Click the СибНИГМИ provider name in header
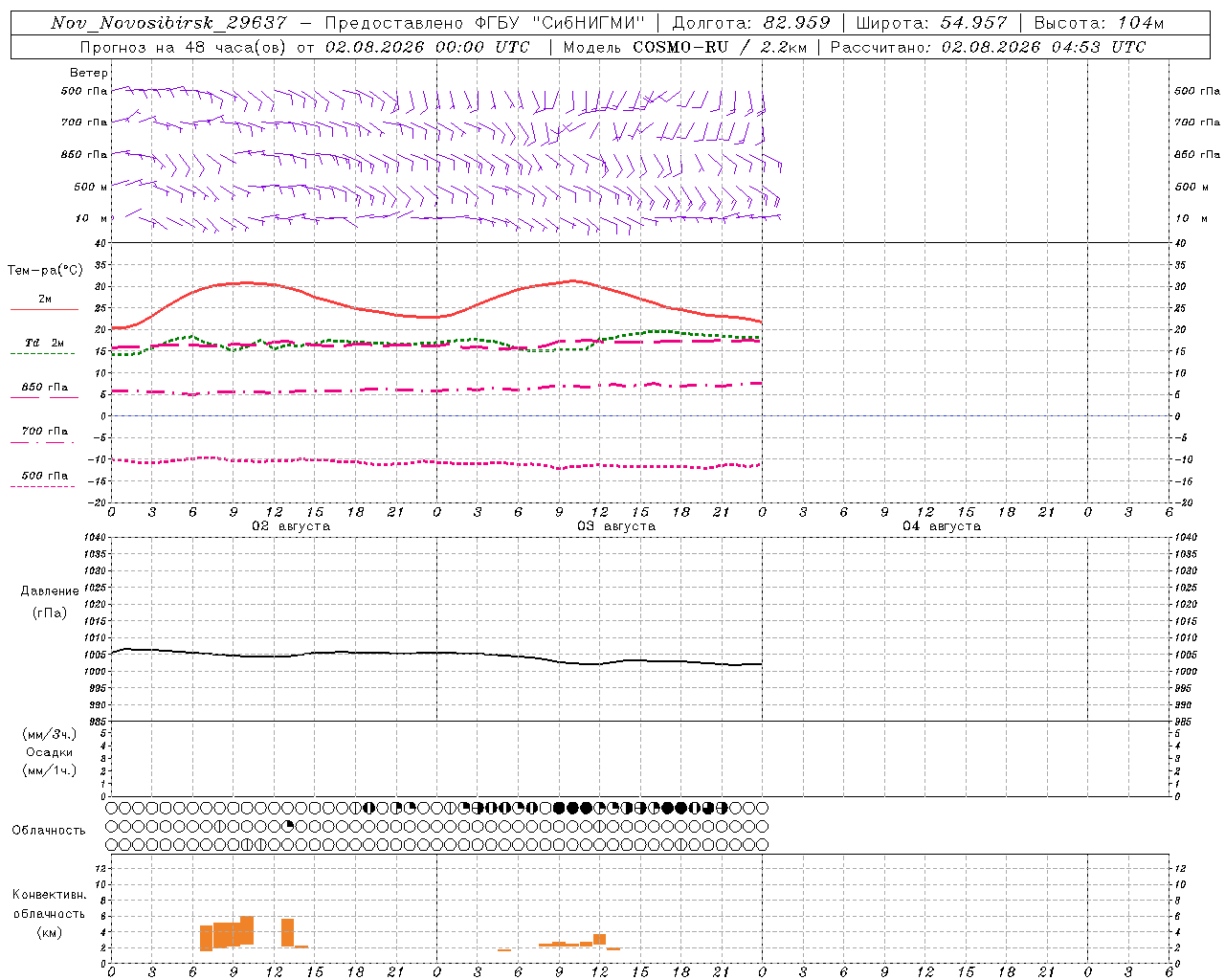Screen dimensions: 1225x980 pyautogui.click(x=590, y=23)
